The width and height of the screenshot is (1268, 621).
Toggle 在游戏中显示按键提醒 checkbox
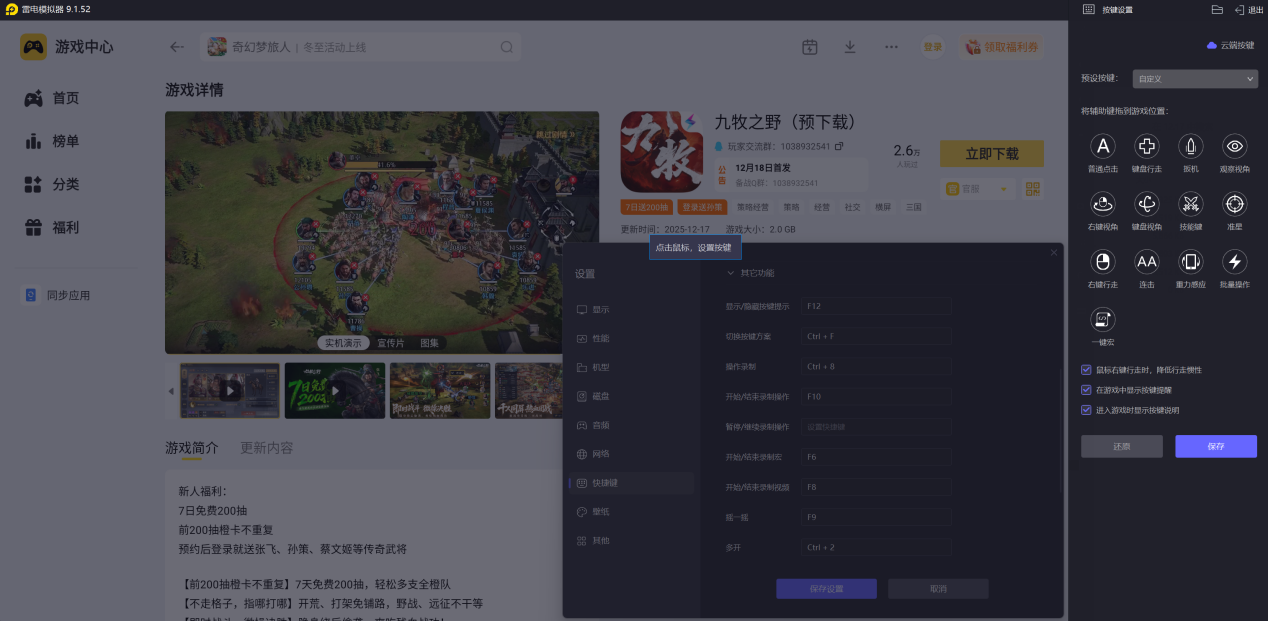(1087, 390)
